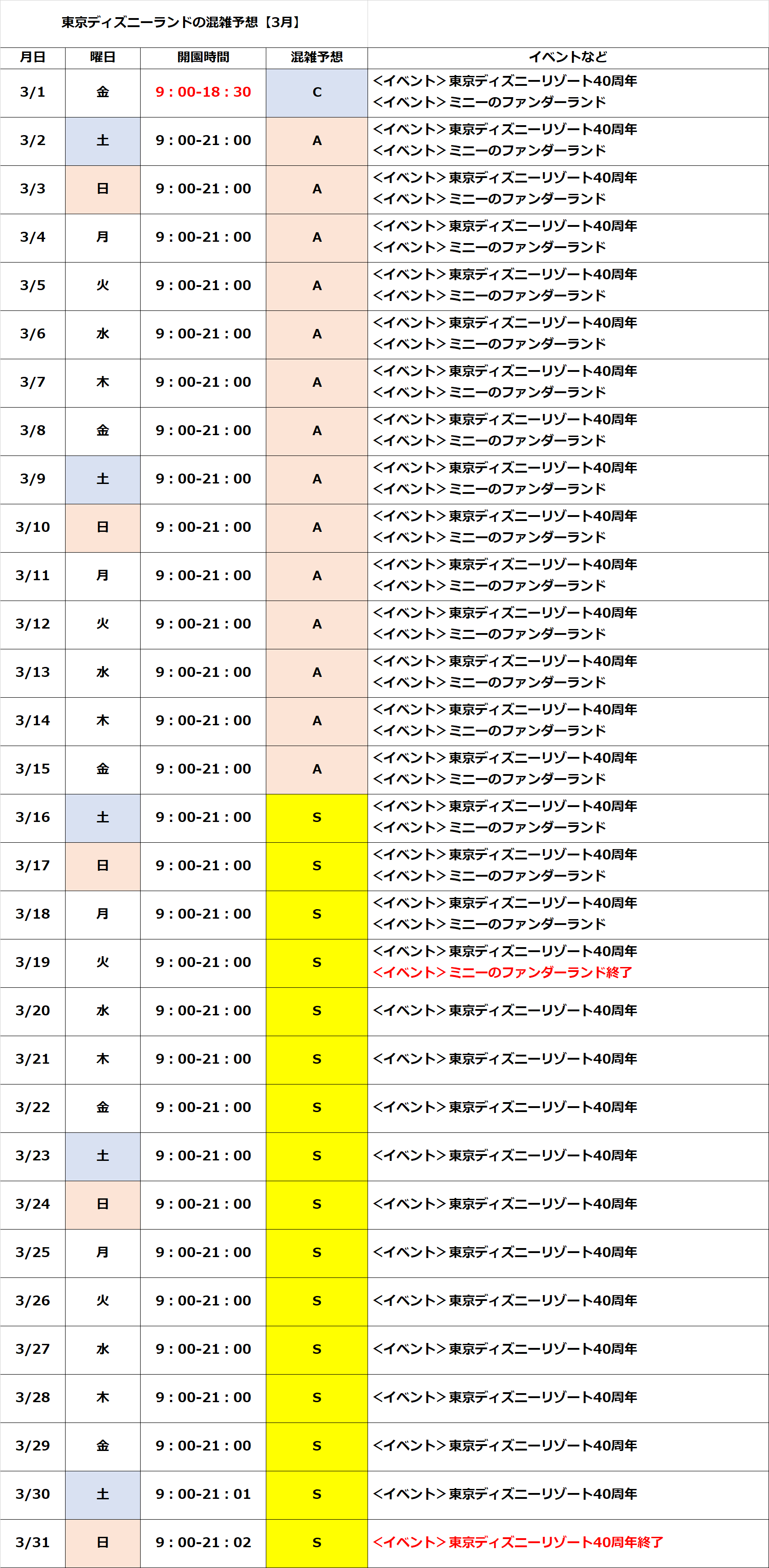Click the date cell 3/9
This screenshot has height=1568, width=769.
click(x=33, y=479)
